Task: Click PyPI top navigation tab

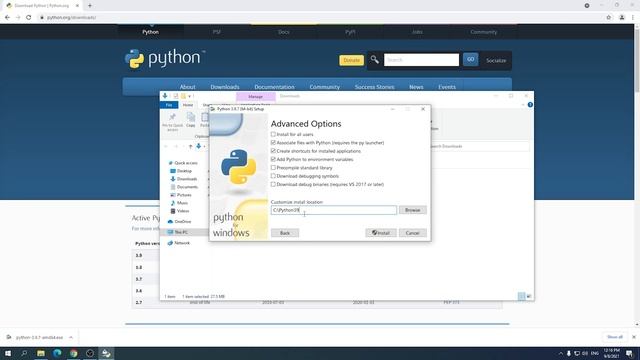Action: [x=350, y=32]
